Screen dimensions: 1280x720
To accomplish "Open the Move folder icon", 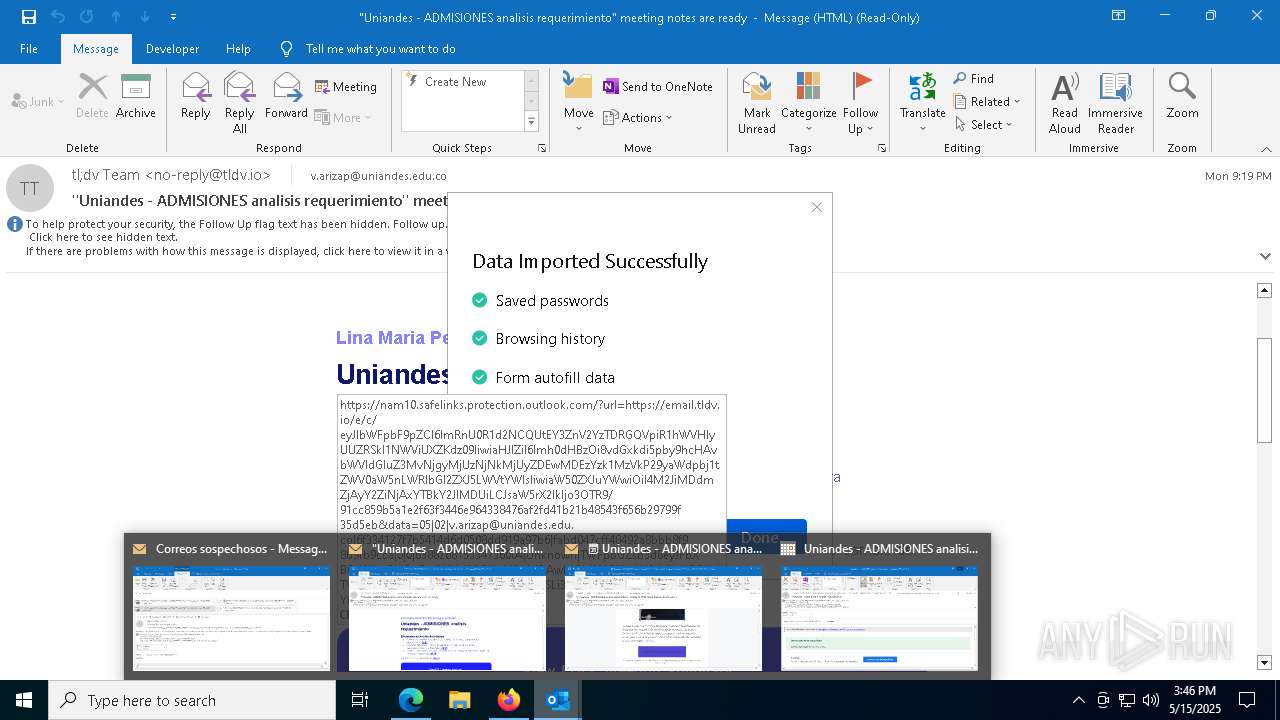I will point(578,86).
